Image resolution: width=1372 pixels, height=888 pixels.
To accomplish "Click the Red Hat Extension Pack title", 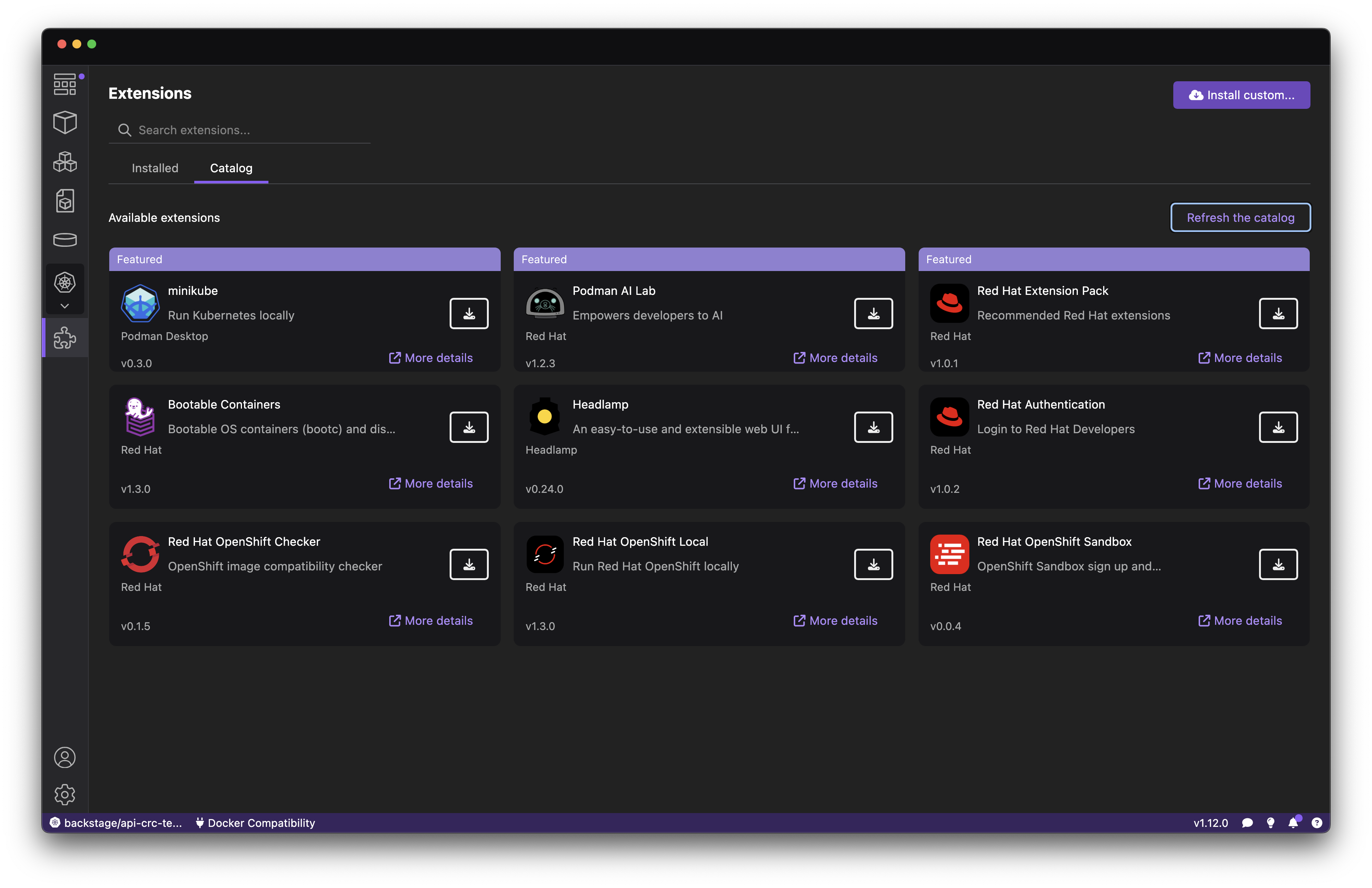I will tap(1042, 291).
